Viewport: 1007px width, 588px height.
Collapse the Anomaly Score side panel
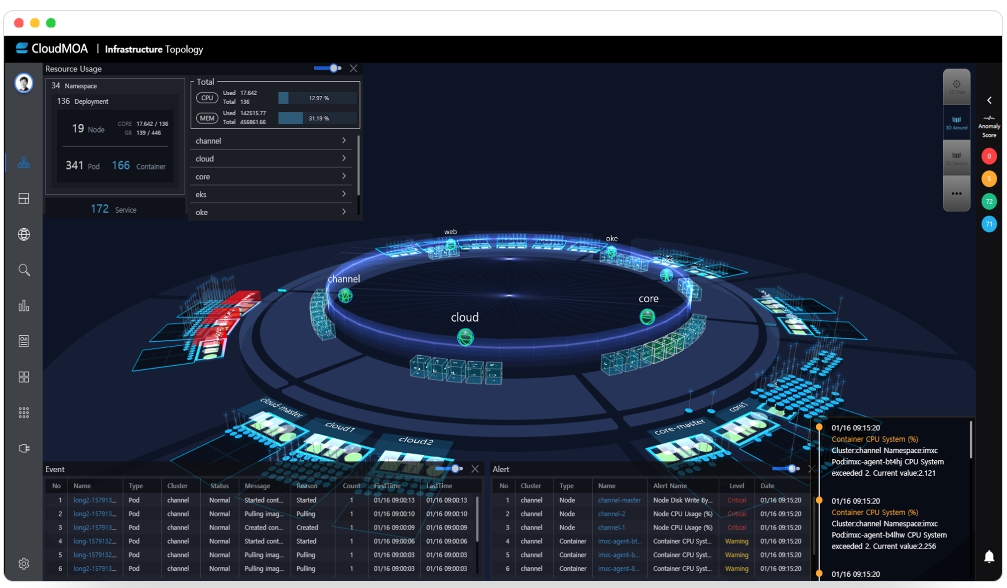tap(989, 100)
